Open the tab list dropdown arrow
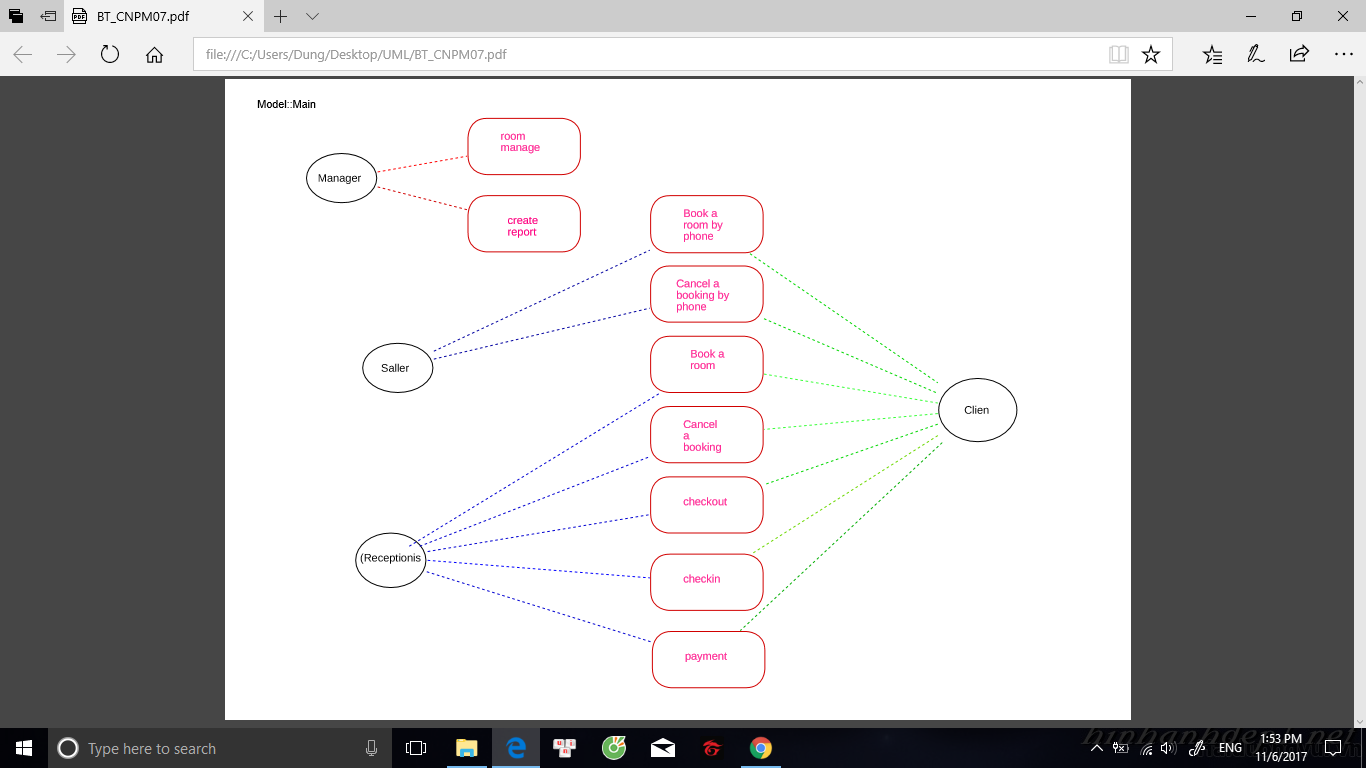Screen dimensions: 1366x768 click(313, 17)
